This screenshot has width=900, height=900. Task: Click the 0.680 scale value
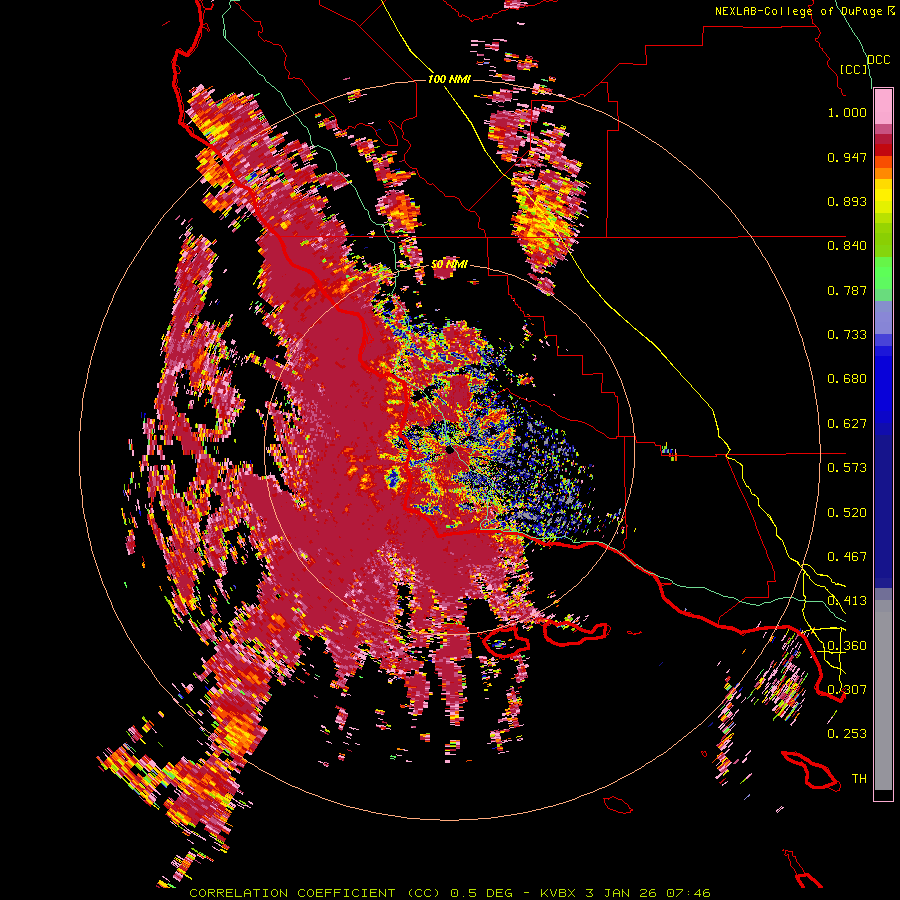pyautogui.click(x=847, y=379)
